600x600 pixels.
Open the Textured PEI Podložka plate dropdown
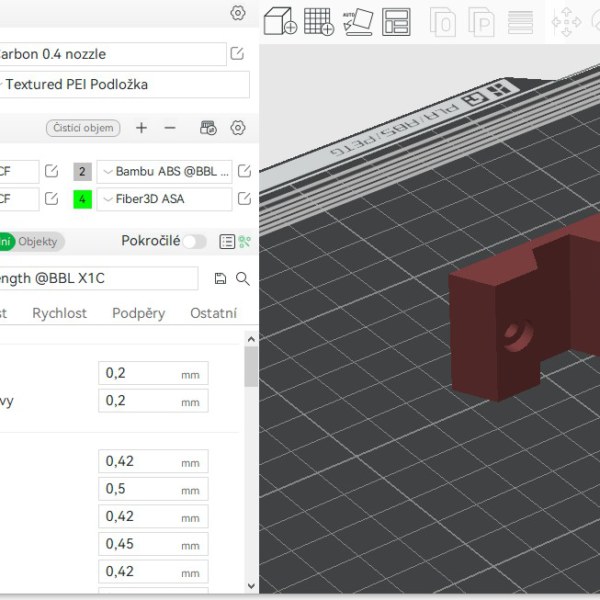pyautogui.click(x=125, y=85)
